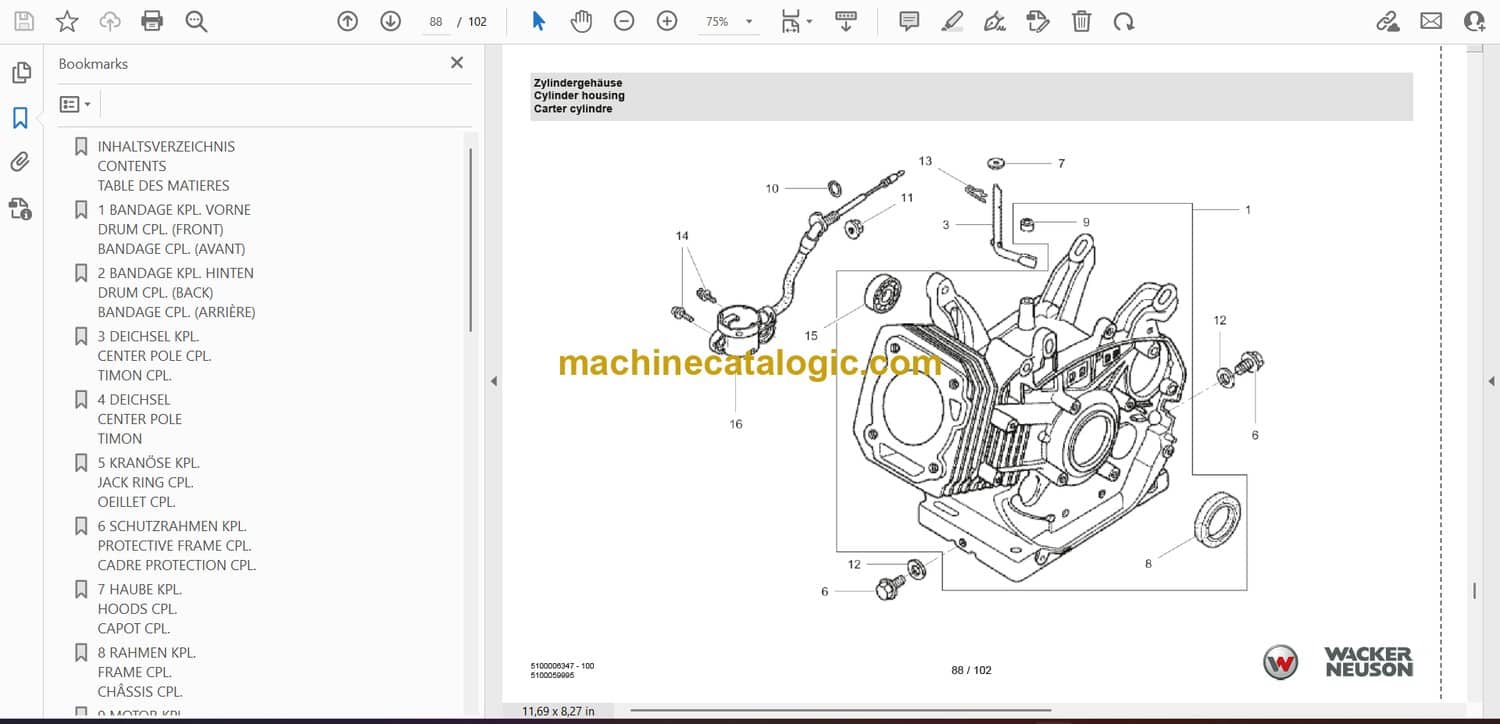Zoom out with minus button
The width and height of the screenshot is (1500, 724).
[x=624, y=21]
